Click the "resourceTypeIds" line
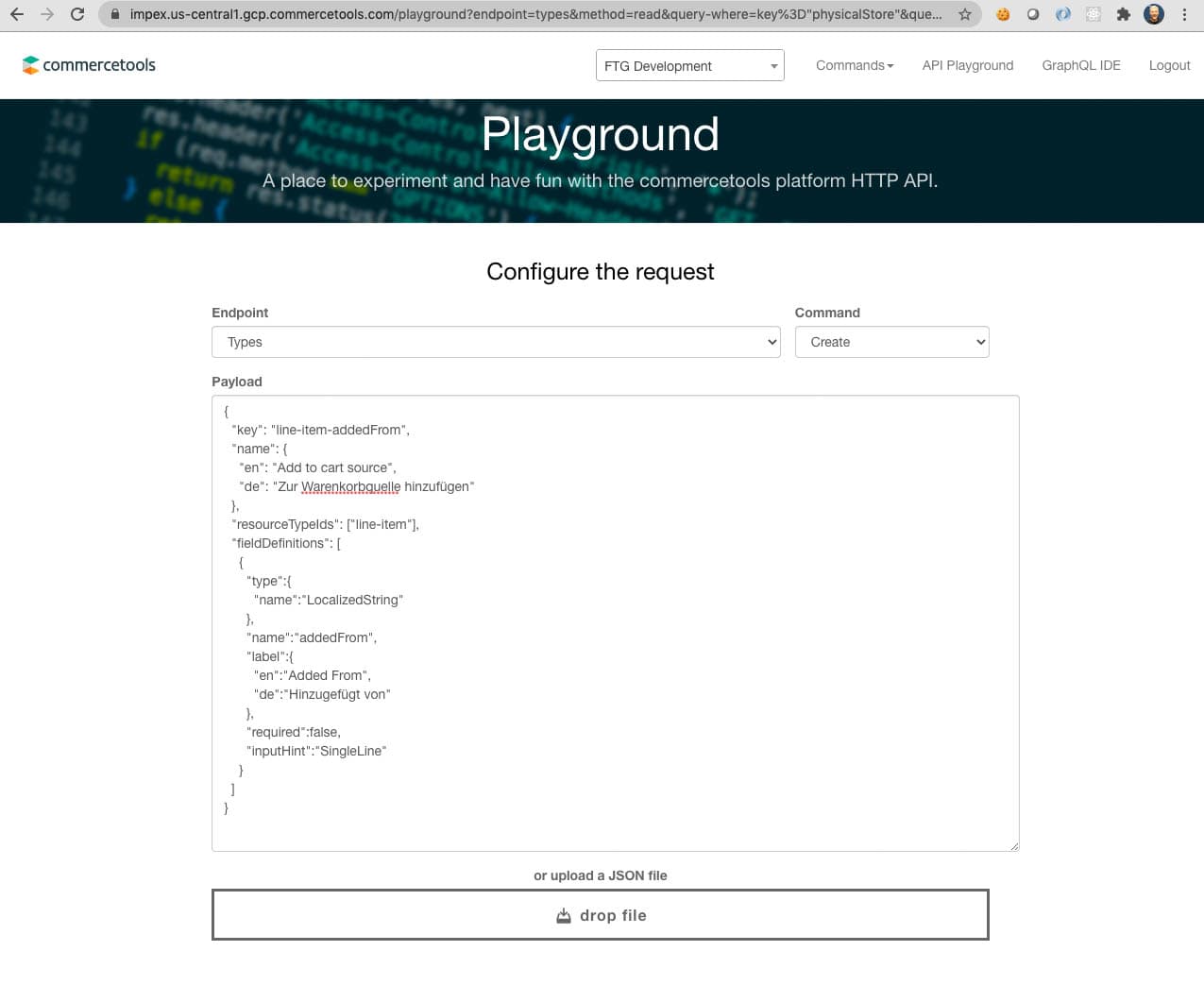The width and height of the screenshot is (1204, 985). coord(325,524)
